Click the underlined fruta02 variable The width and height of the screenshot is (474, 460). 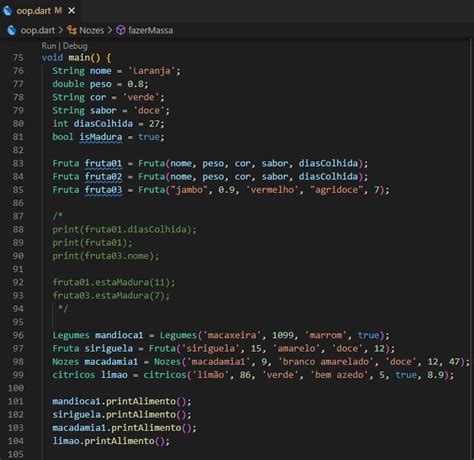(103, 177)
